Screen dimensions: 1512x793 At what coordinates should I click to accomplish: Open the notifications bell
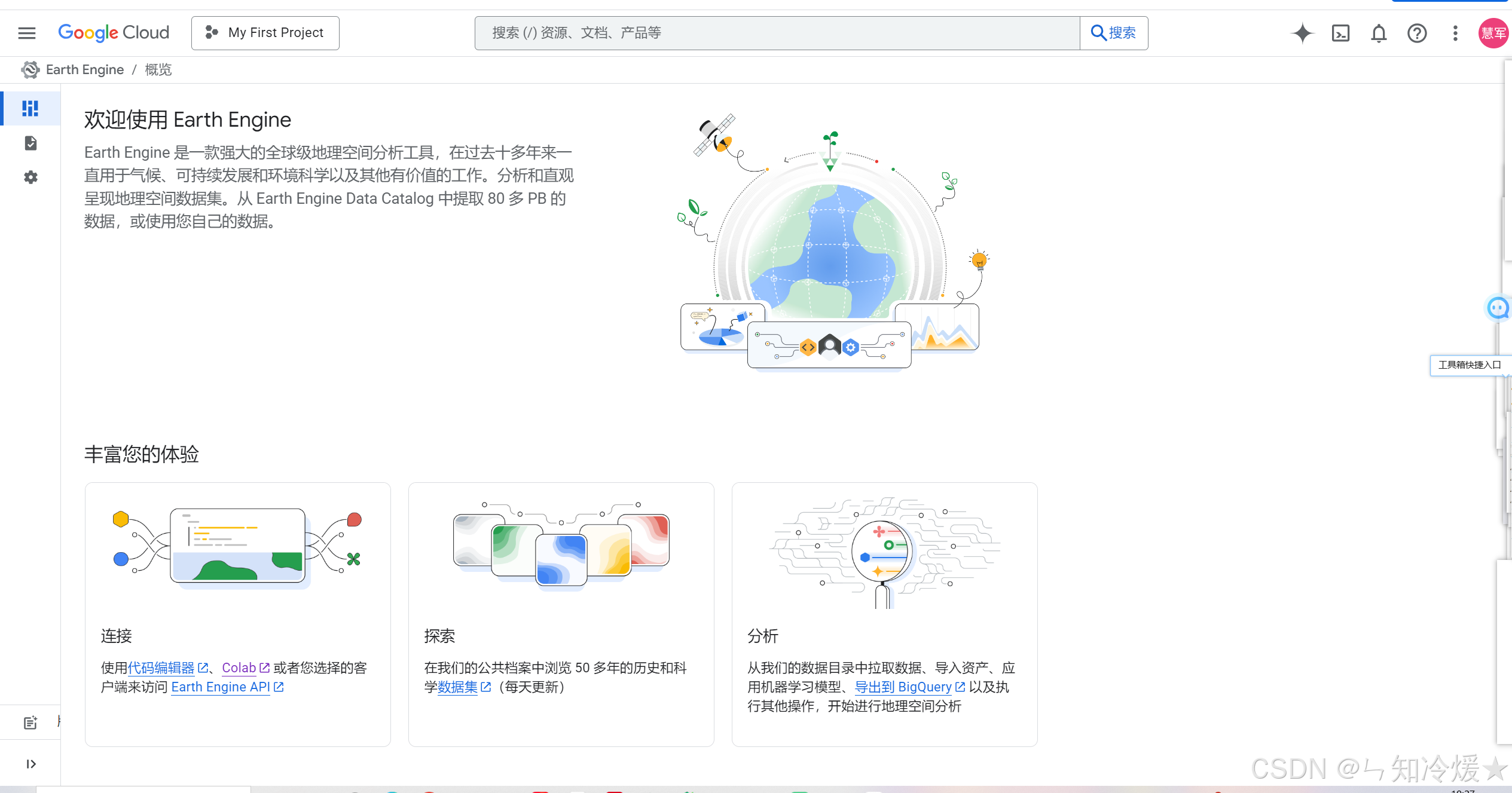[1379, 33]
